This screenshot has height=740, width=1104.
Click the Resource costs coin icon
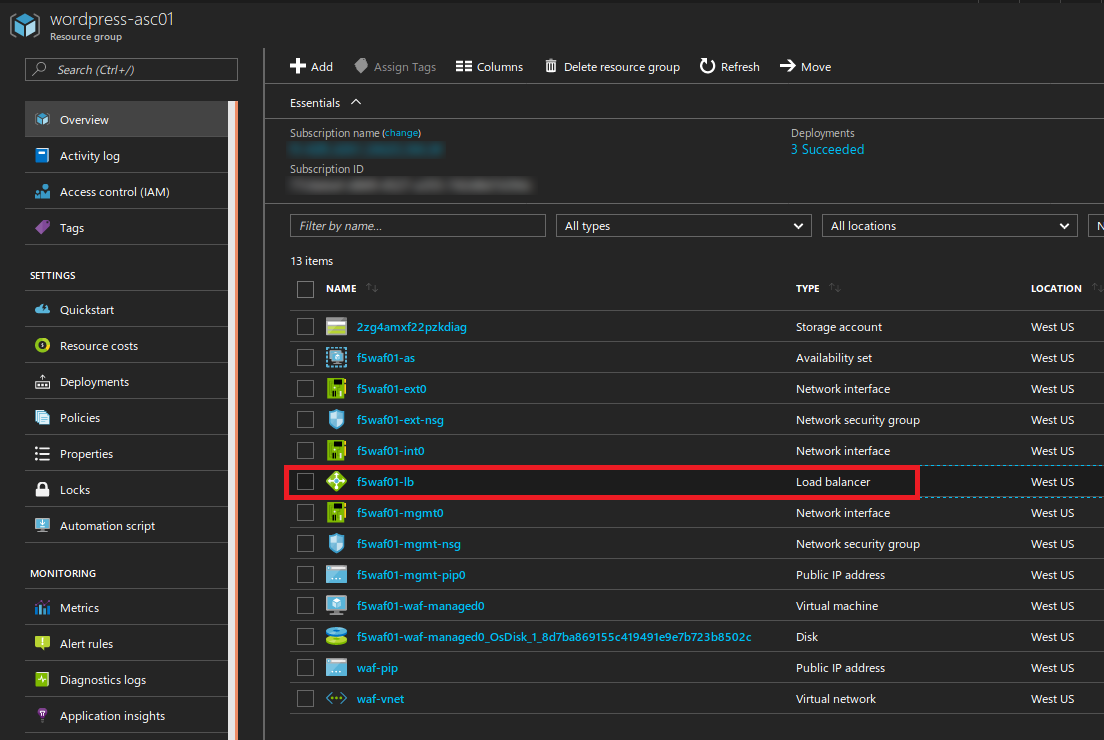tap(42, 345)
